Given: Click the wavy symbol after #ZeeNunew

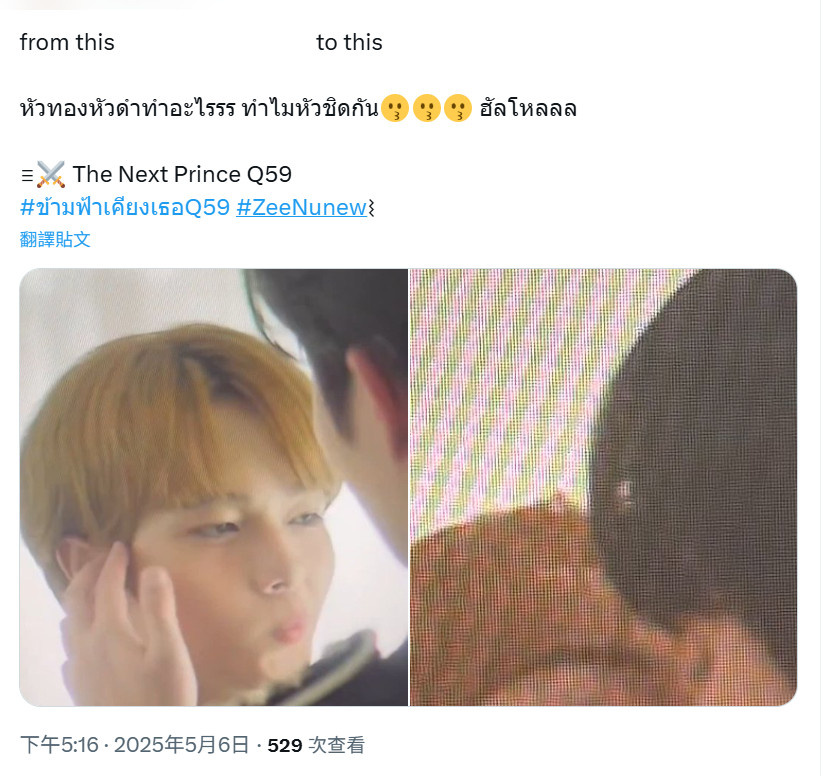Looking at the screenshot, I should coord(371,208).
